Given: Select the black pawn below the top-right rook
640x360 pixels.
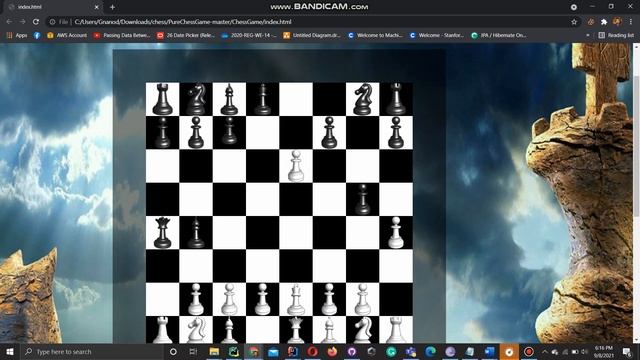Looking at the screenshot, I should [x=396, y=133].
